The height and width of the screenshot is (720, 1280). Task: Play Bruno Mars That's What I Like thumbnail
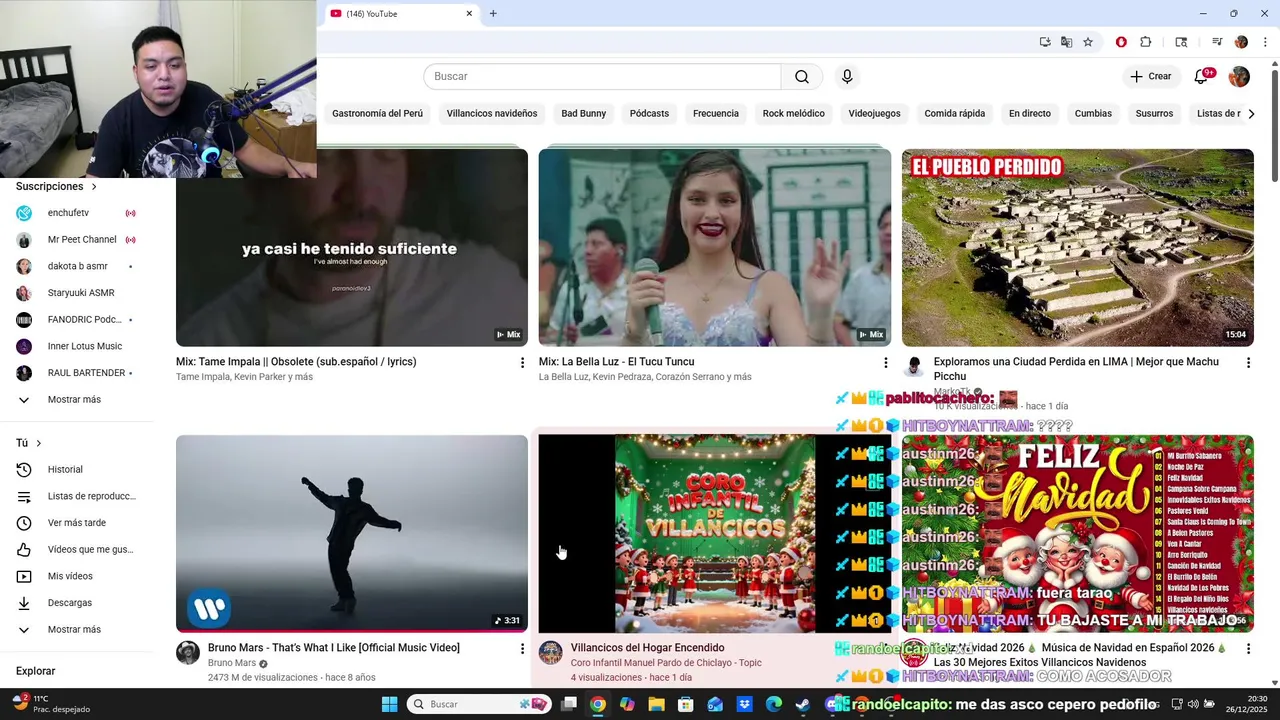352,534
